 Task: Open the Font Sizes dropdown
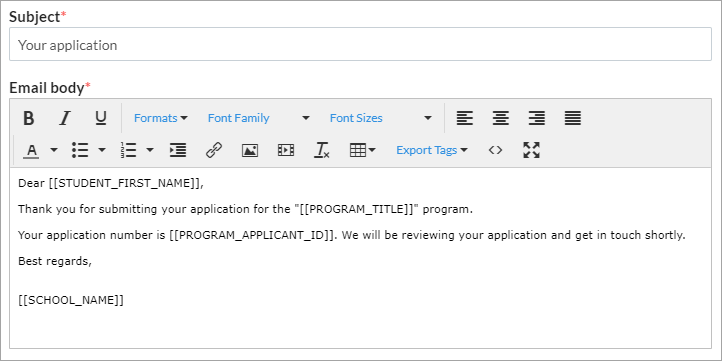pyautogui.click(x=381, y=118)
